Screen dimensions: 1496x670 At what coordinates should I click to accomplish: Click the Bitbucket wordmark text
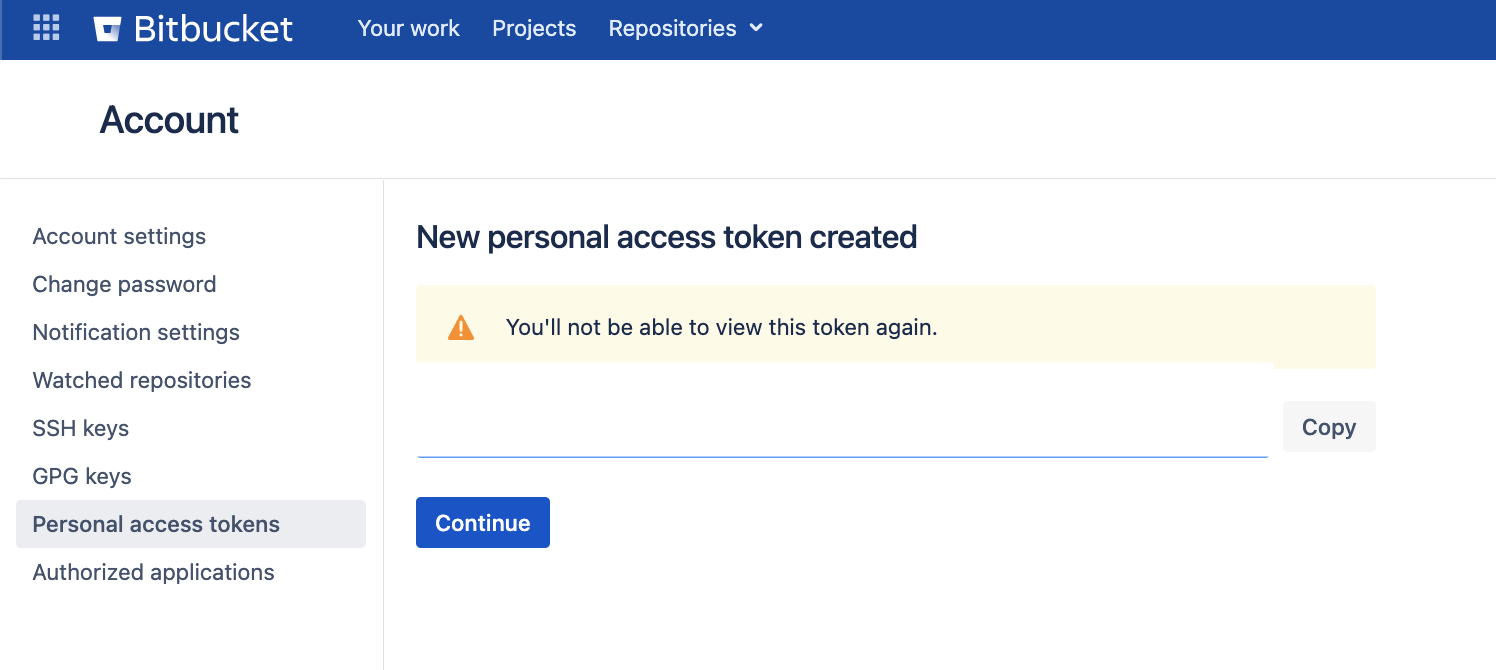[x=213, y=29]
